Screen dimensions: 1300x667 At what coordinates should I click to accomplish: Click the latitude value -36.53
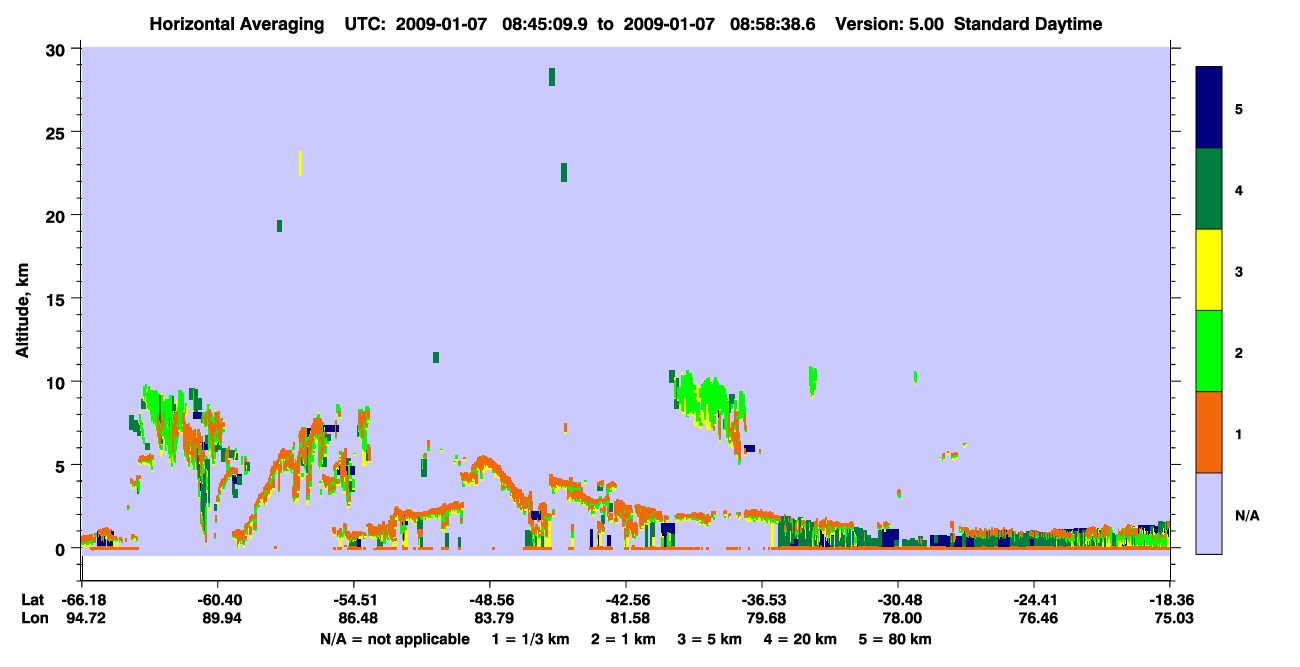click(x=762, y=600)
